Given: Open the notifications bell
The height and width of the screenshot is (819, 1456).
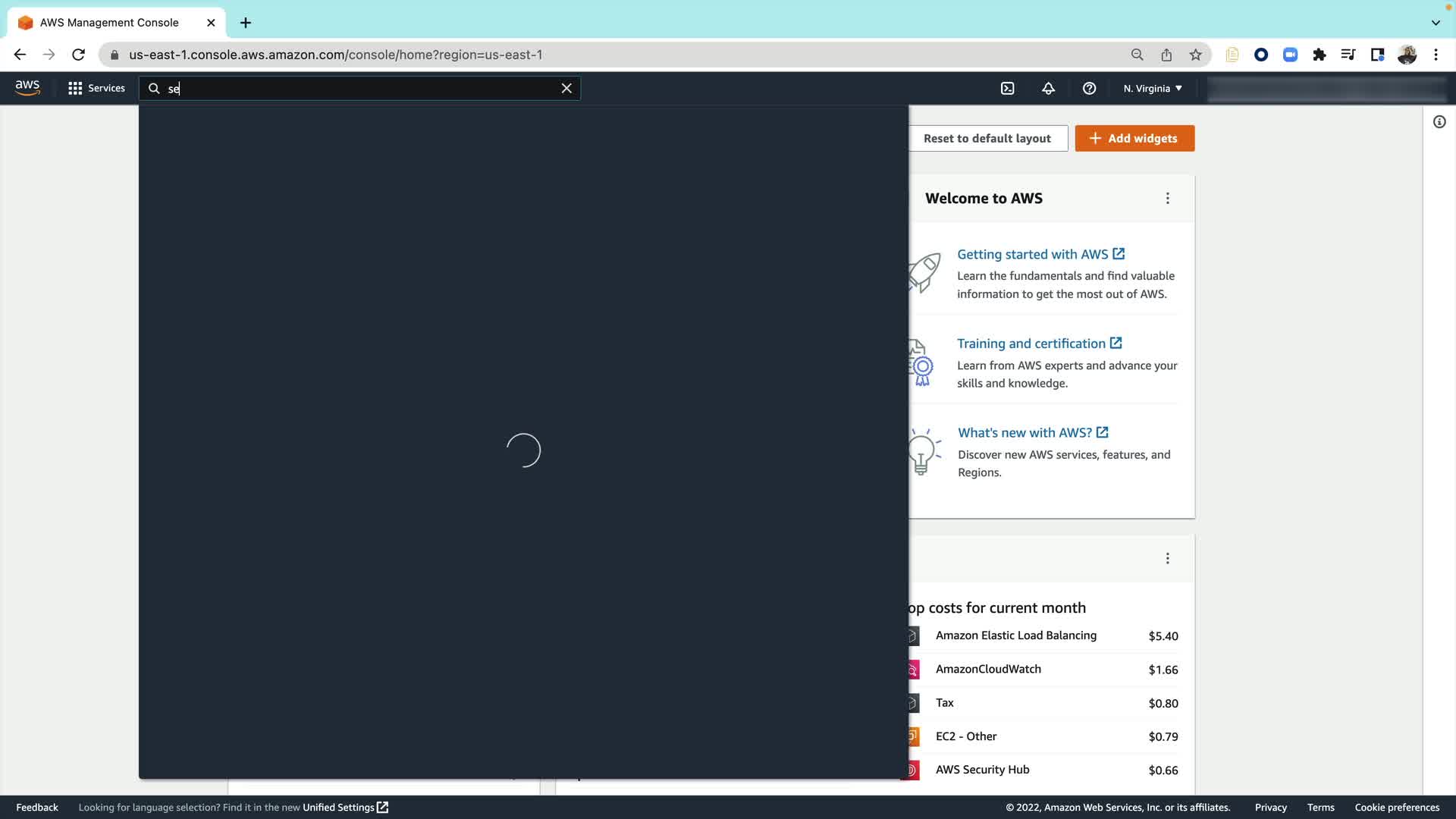Looking at the screenshot, I should 1048,89.
